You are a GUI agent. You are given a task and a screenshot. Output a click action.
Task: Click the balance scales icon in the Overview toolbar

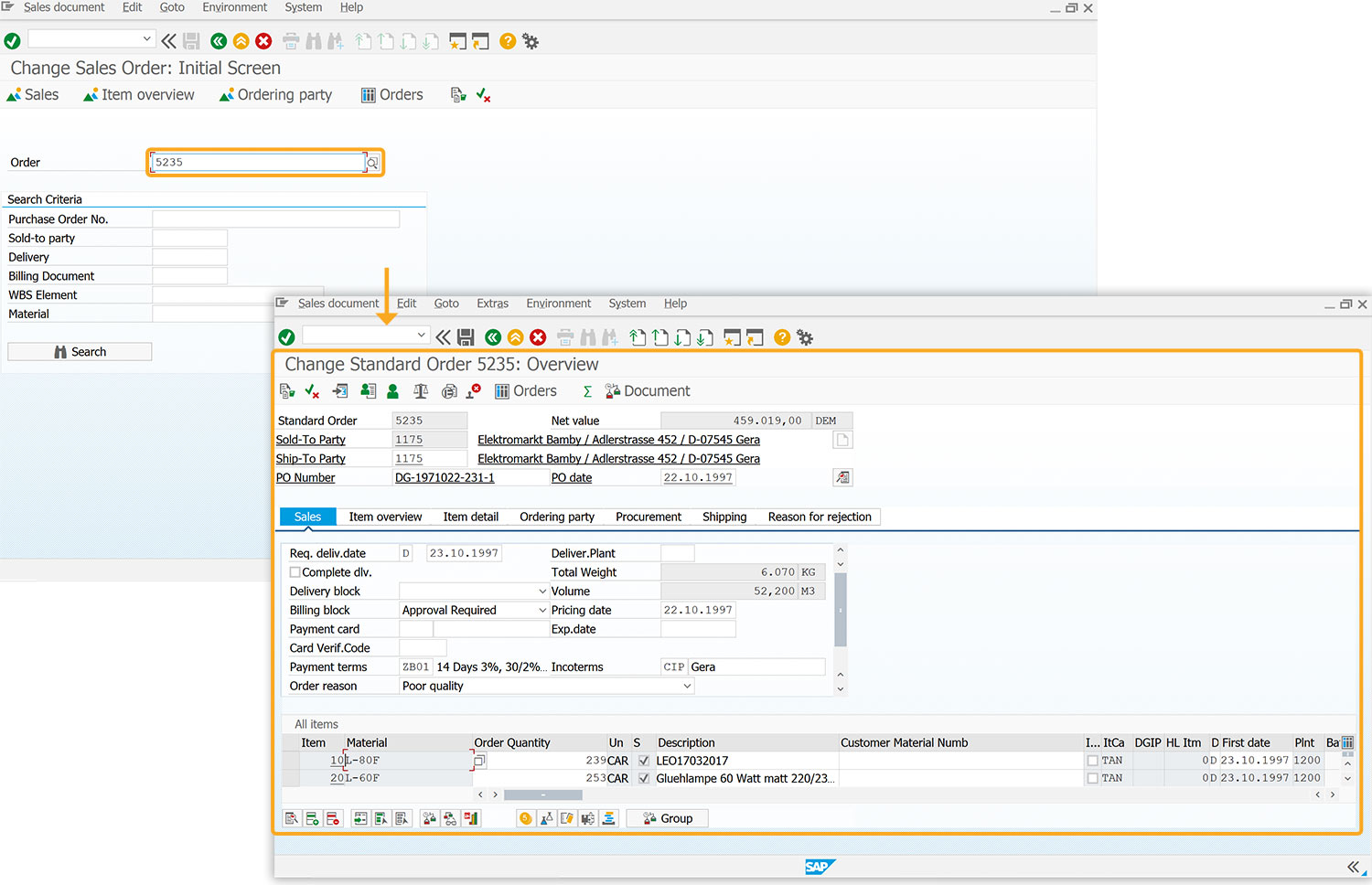coord(421,391)
